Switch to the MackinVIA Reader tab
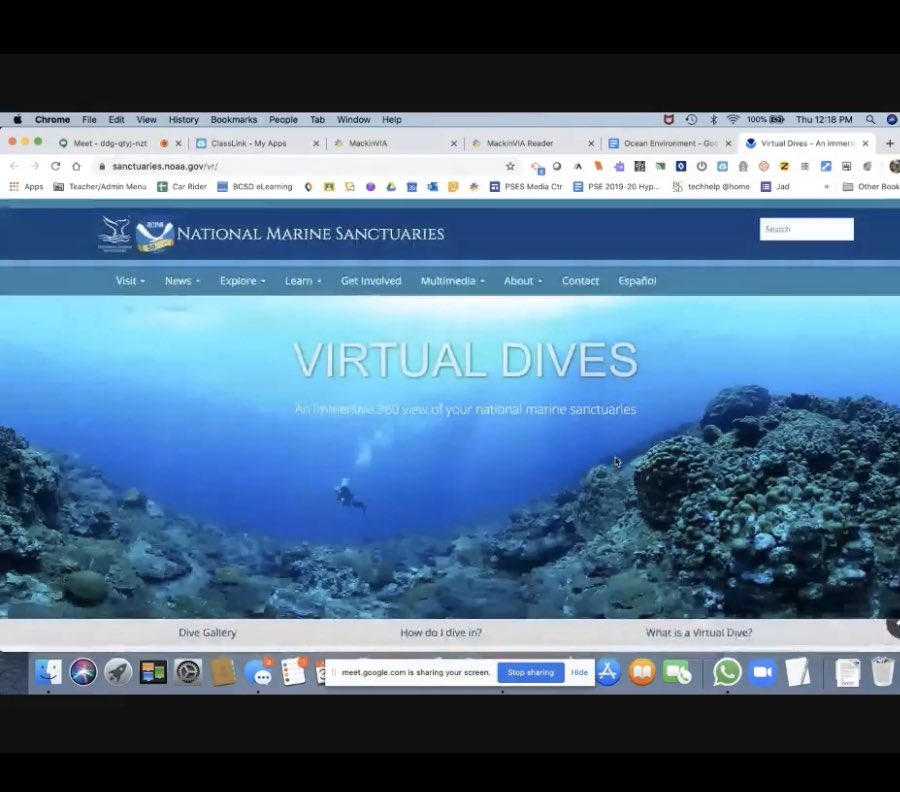Screen dimensions: 900x792 (519, 143)
